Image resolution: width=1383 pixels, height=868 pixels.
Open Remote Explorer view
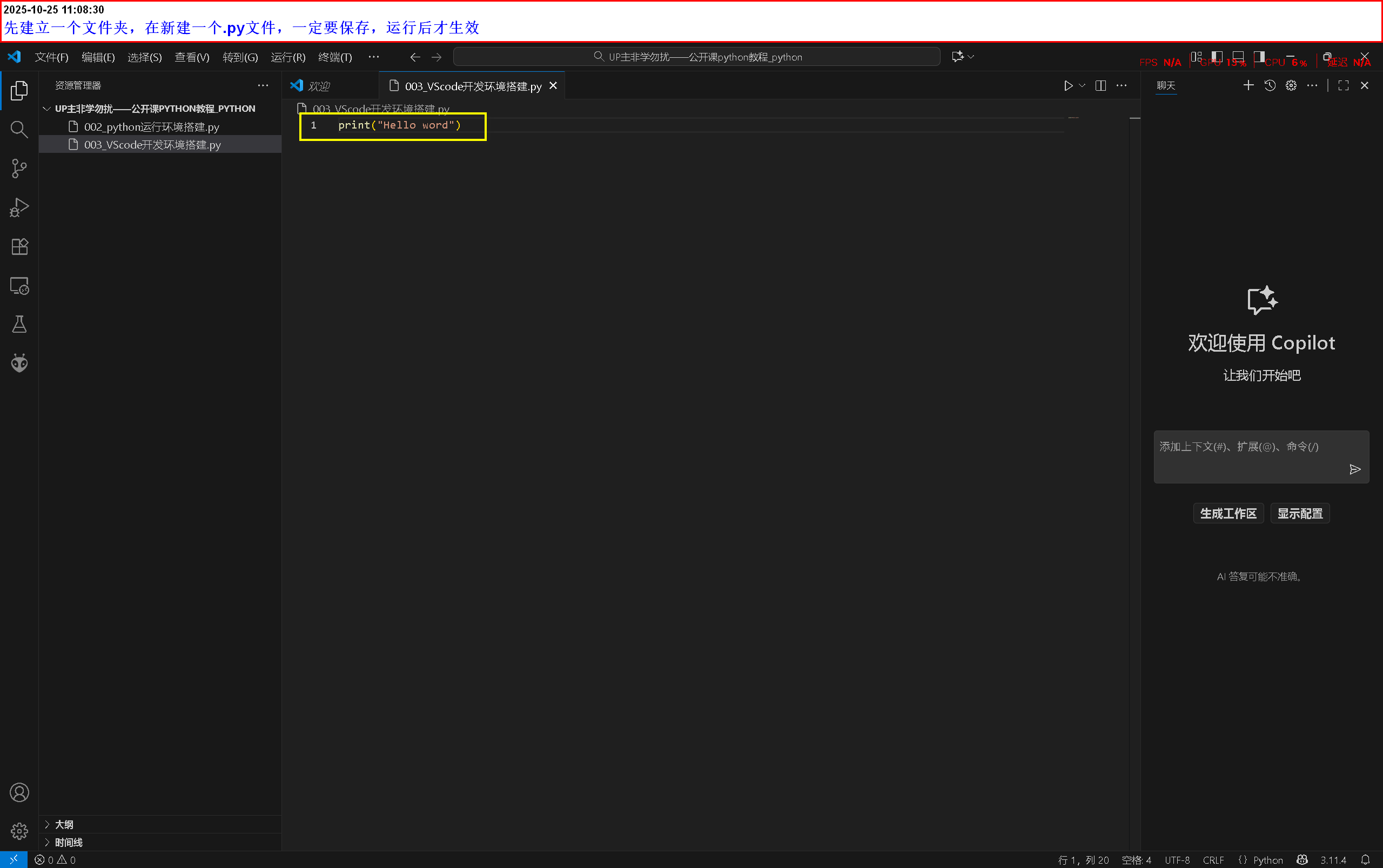tap(19, 285)
